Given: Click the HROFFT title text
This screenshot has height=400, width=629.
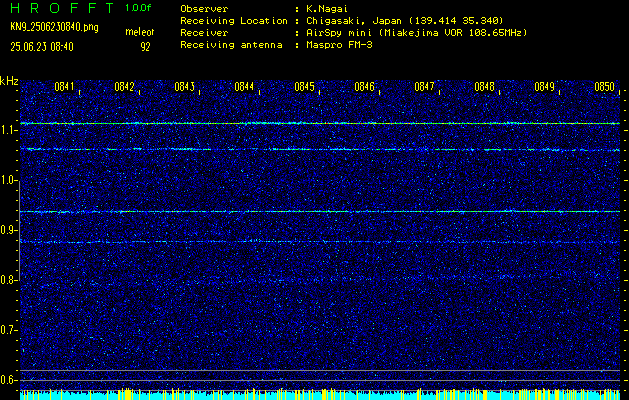Looking at the screenshot, I should click(x=62, y=8).
